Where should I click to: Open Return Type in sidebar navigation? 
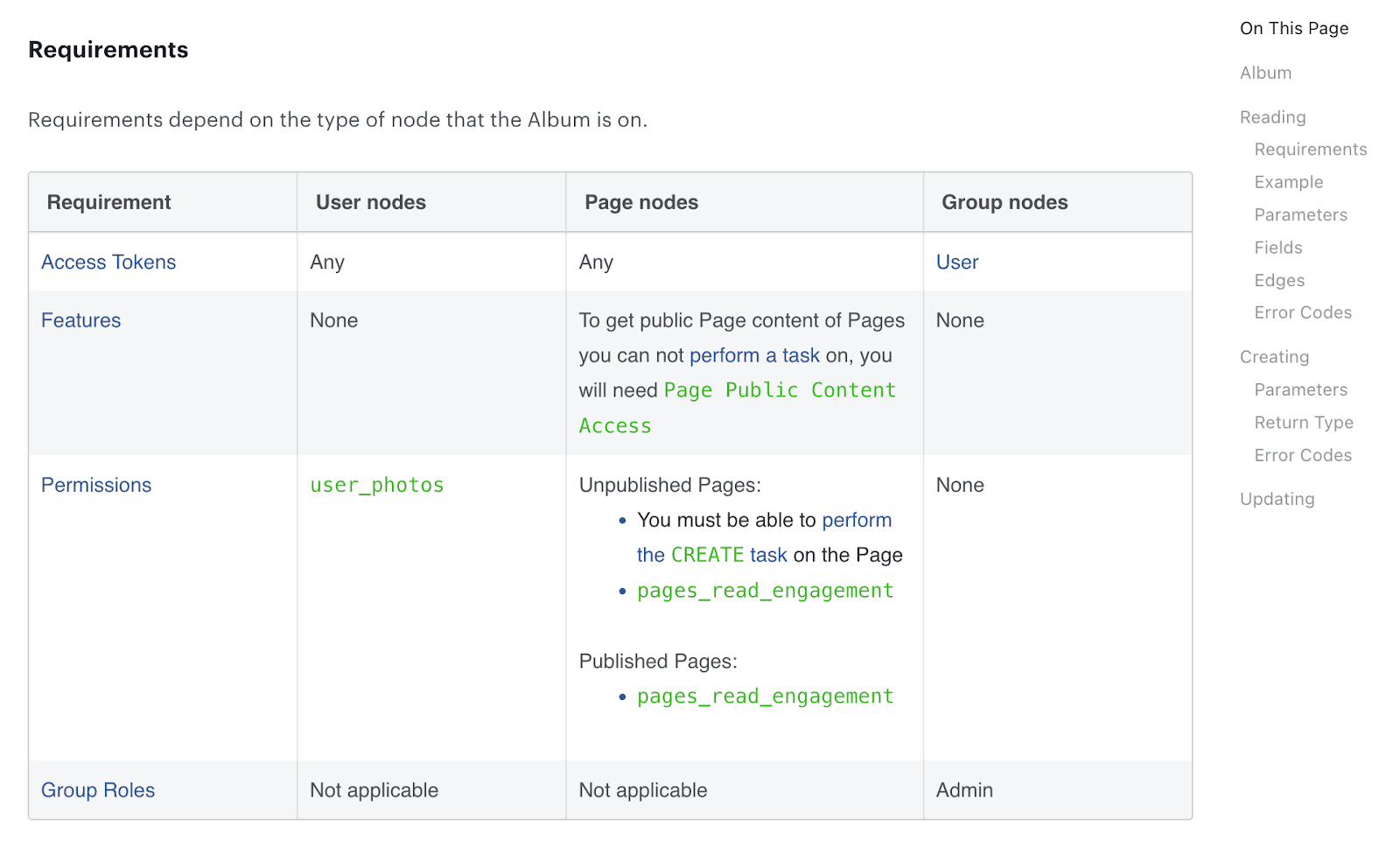[x=1303, y=424]
